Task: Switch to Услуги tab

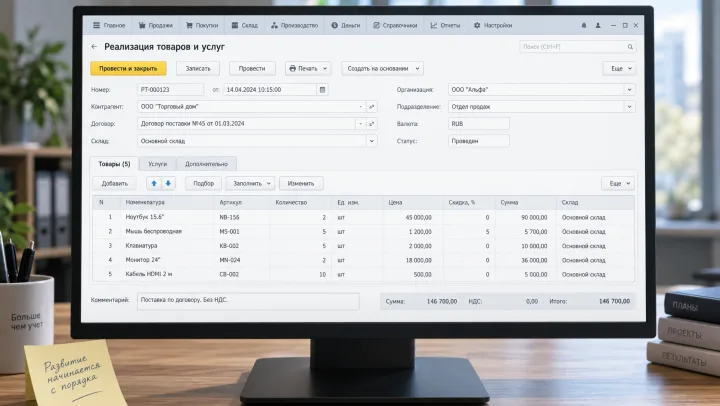Action: click(x=158, y=164)
